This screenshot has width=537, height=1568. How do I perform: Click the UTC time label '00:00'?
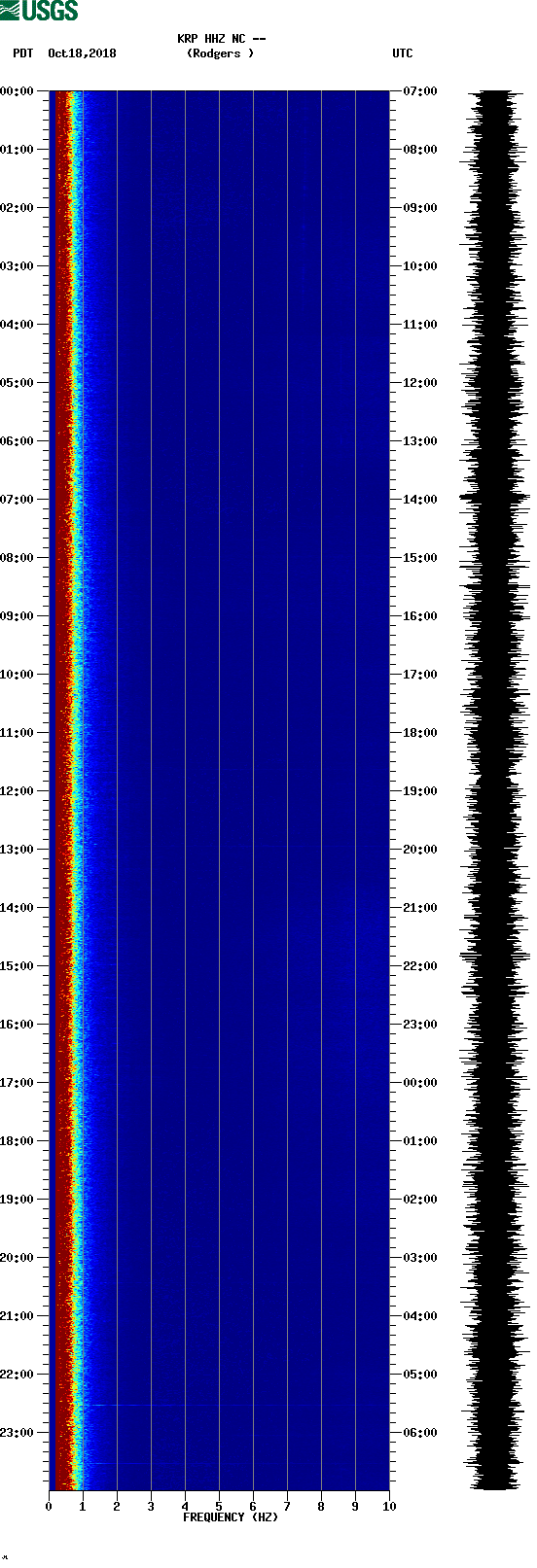(420, 1083)
